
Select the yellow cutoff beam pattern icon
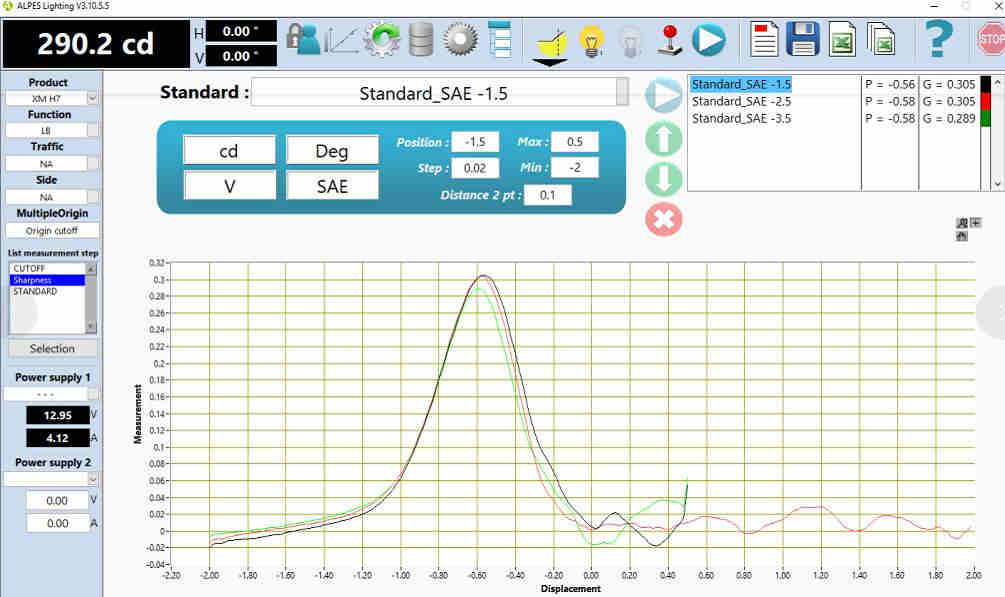point(551,45)
